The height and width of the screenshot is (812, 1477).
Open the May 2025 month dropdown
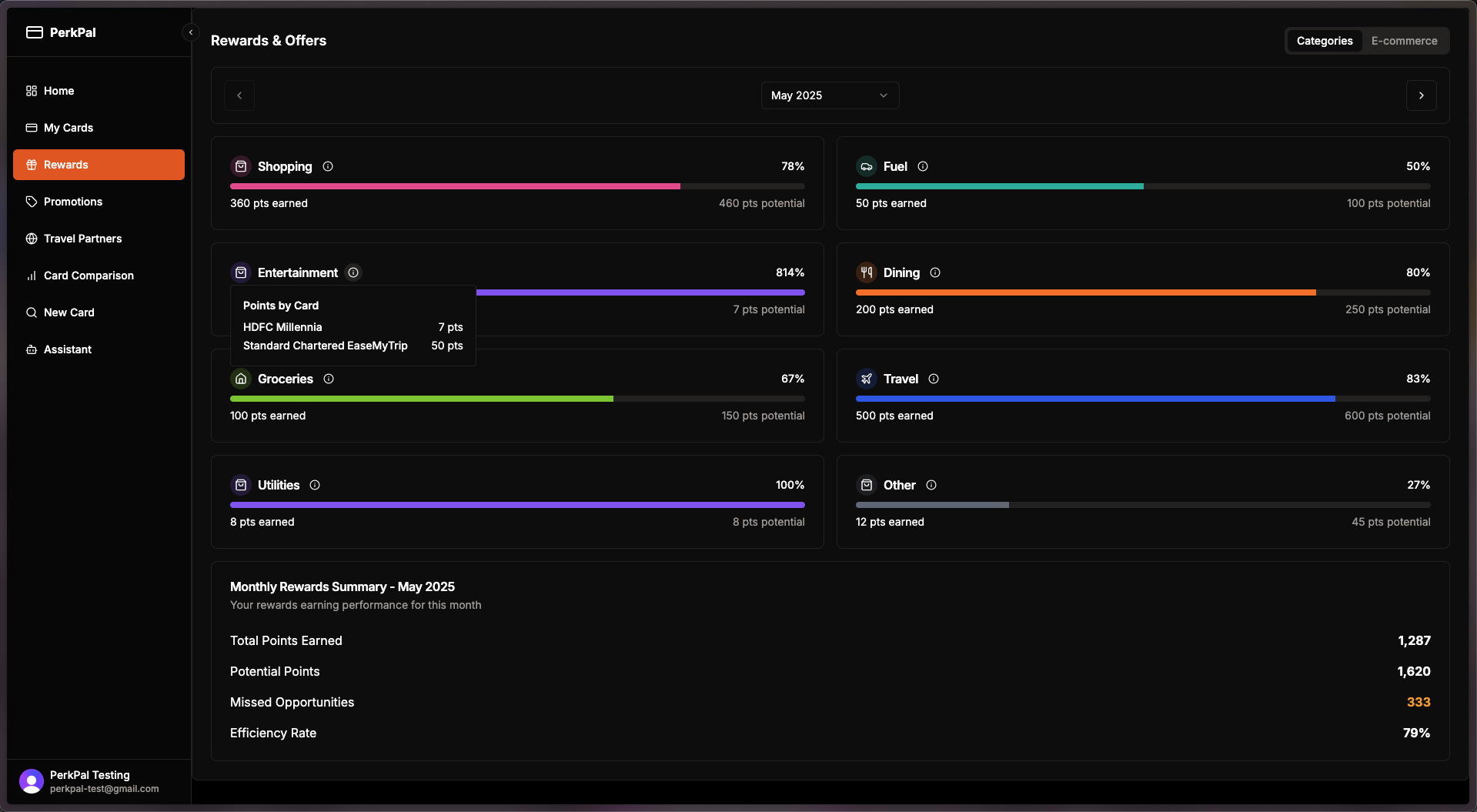(x=830, y=95)
